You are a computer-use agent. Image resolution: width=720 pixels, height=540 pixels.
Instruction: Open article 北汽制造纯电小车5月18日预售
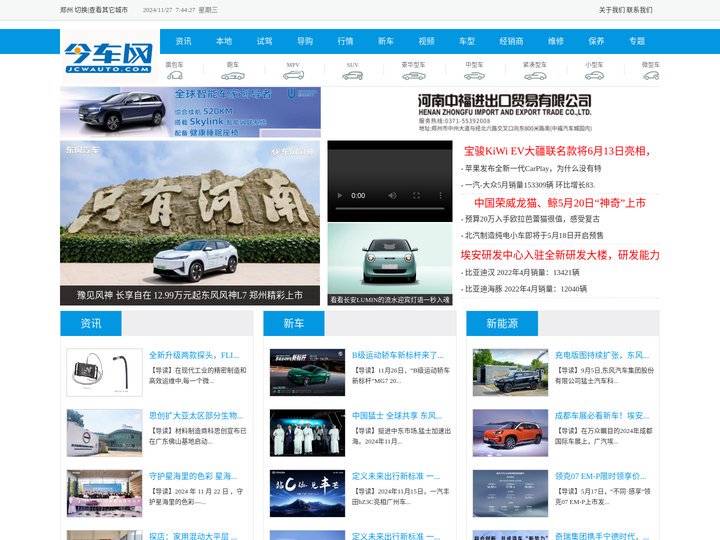pos(534,236)
